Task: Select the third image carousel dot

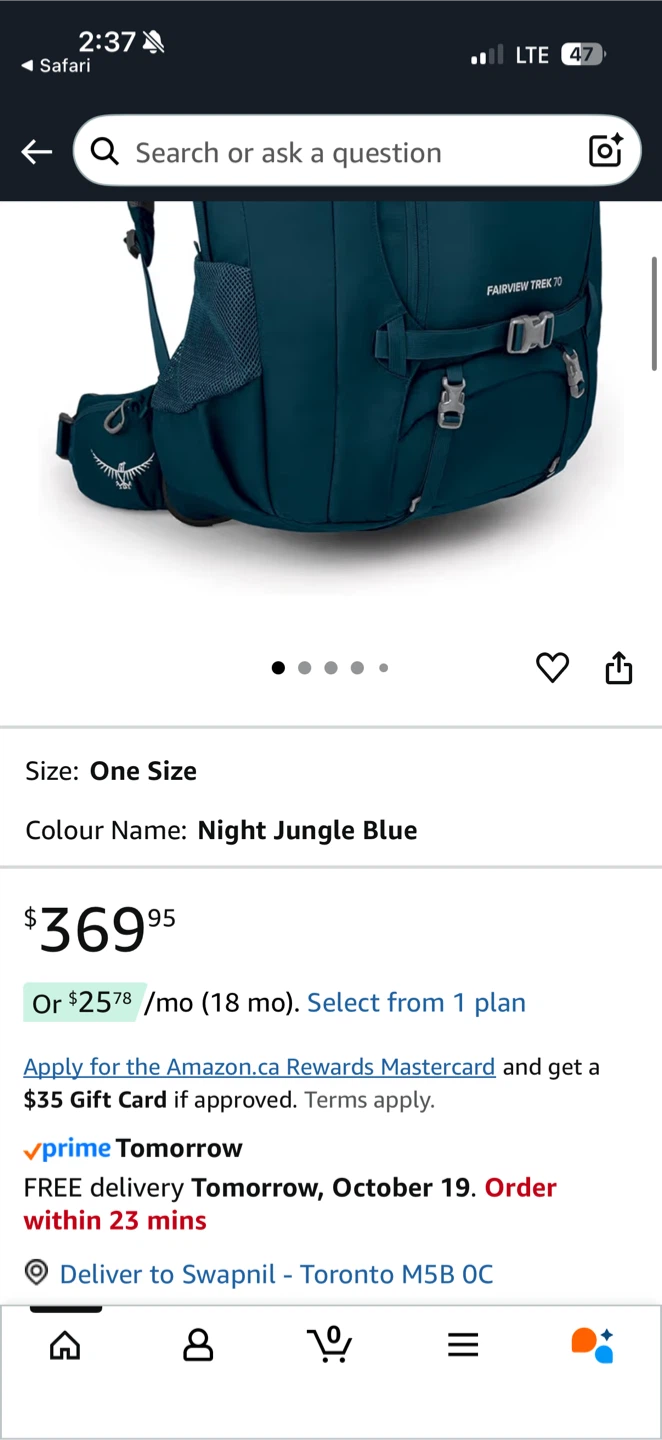Action: coord(331,668)
